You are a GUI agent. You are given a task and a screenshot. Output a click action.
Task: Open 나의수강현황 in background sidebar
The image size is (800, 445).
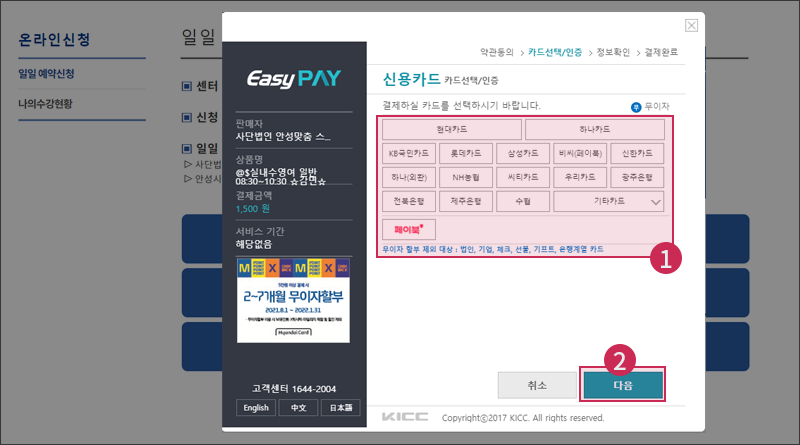point(45,104)
